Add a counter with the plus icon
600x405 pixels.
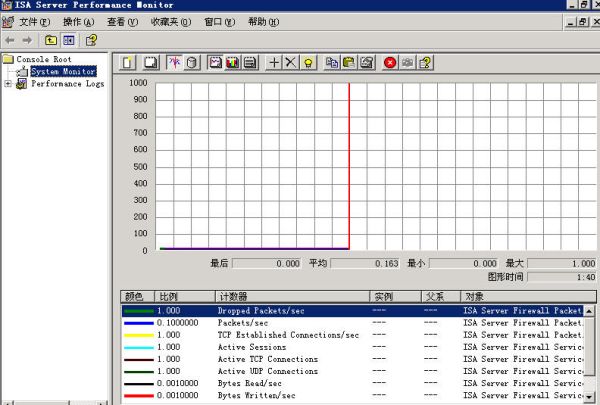[x=275, y=62]
